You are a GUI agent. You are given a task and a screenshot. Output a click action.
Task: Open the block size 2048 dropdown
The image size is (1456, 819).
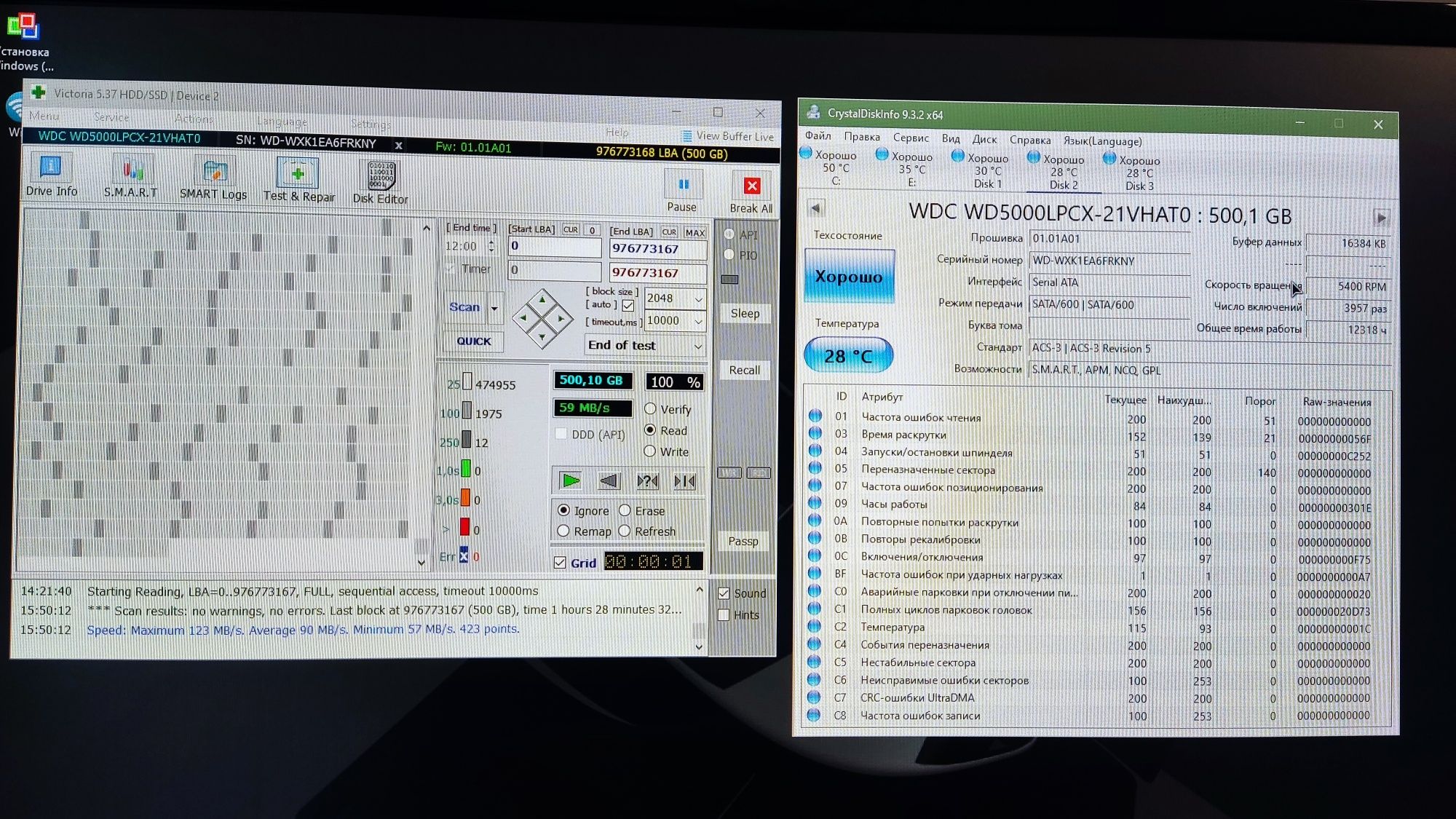coord(698,298)
